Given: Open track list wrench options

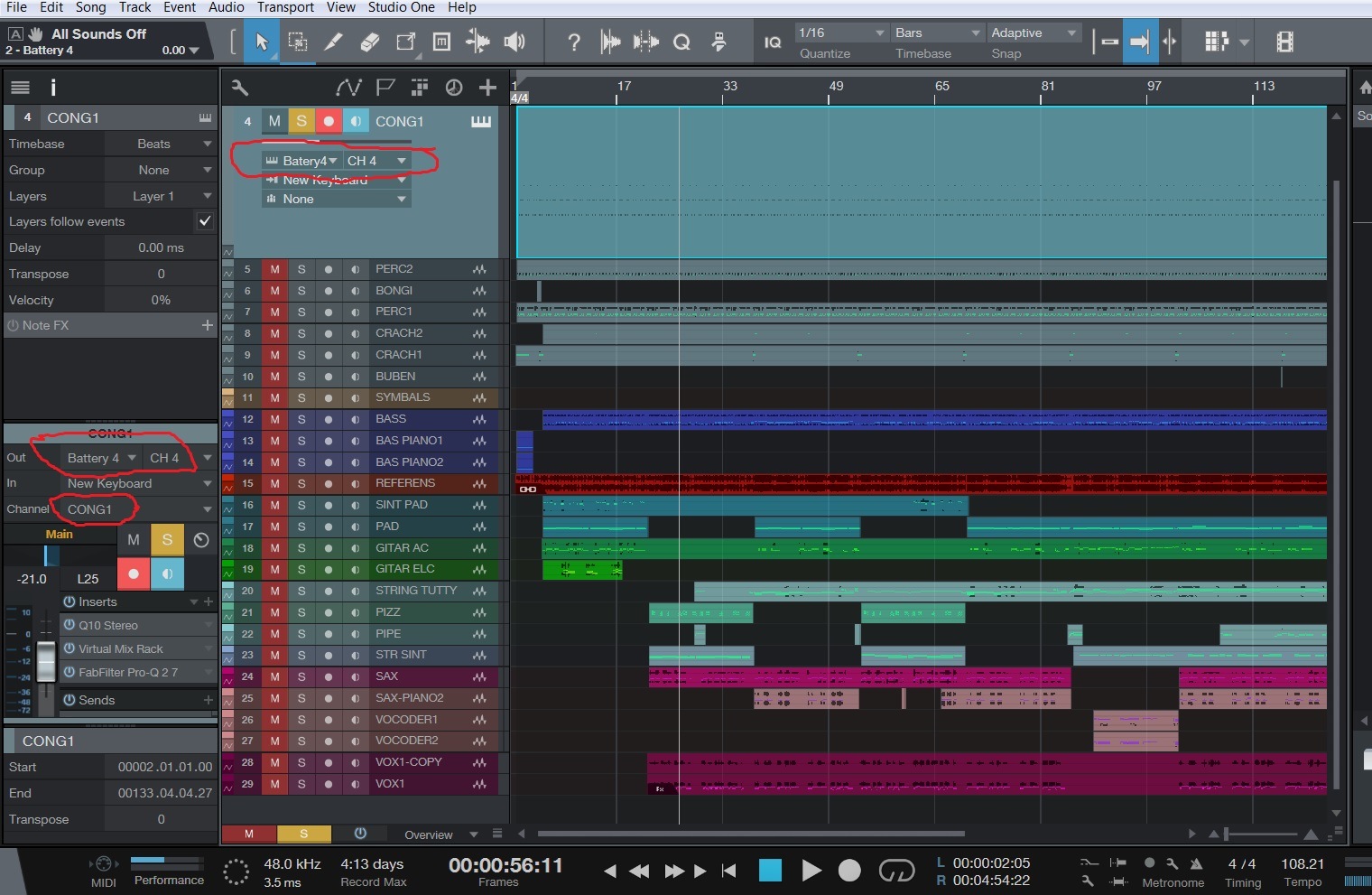Looking at the screenshot, I should tap(240, 88).
